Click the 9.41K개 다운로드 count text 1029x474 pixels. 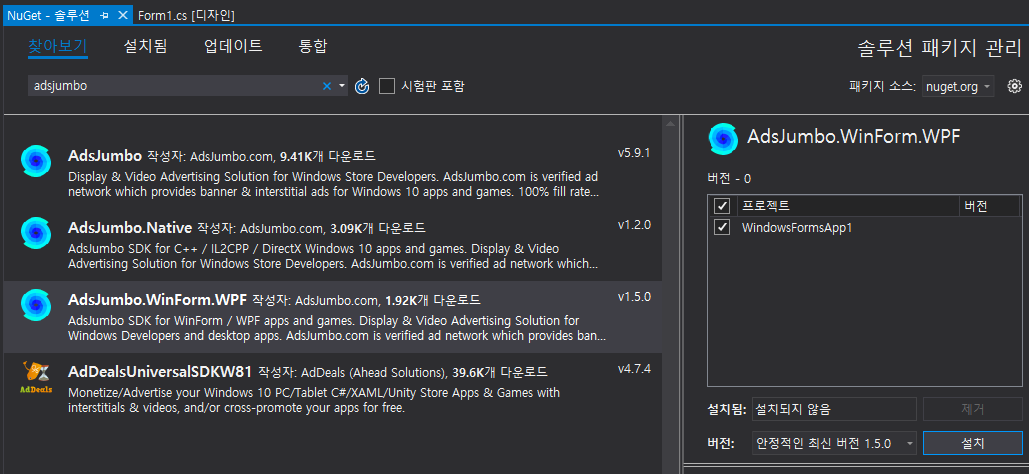tap(327, 156)
